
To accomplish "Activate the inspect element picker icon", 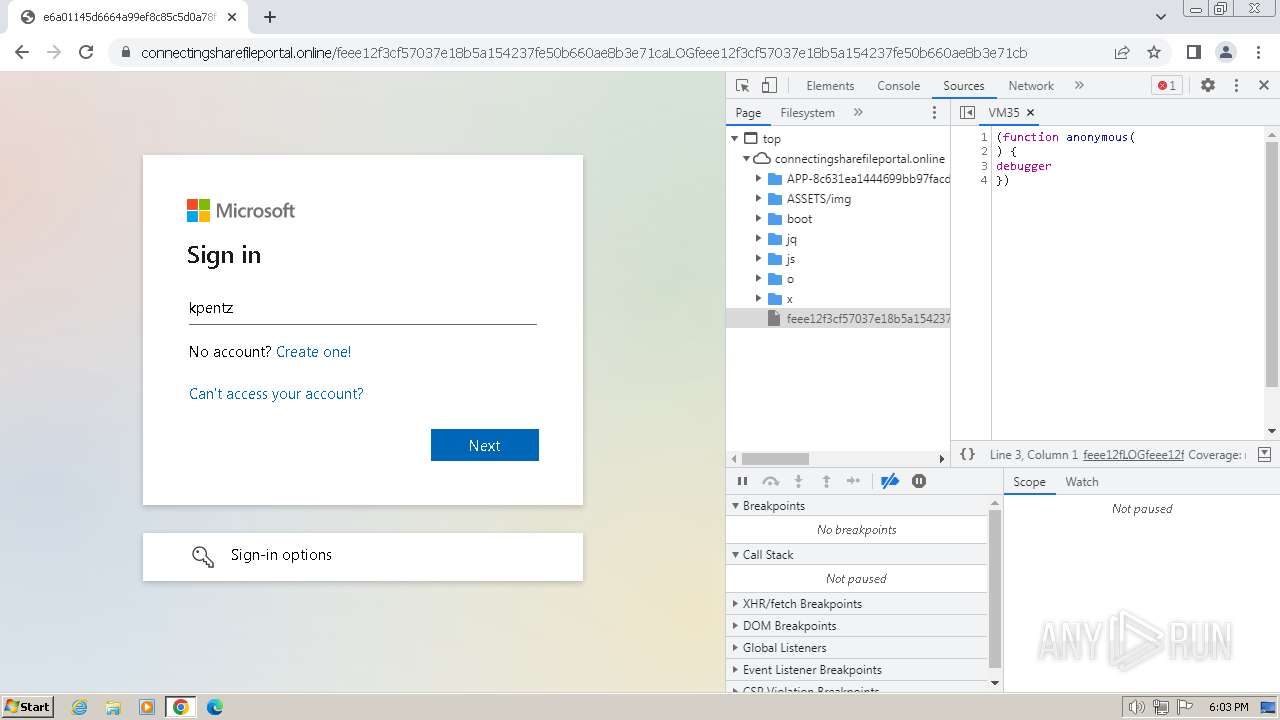I will (x=742, y=86).
